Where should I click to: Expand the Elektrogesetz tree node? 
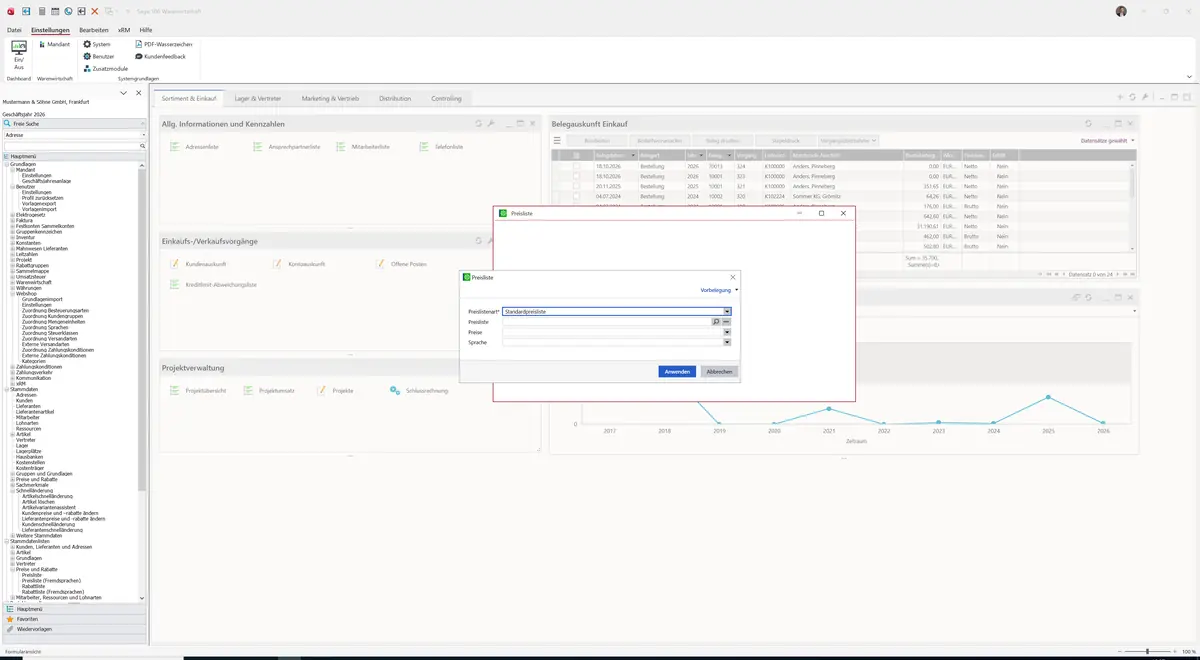click(x=13, y=214)
